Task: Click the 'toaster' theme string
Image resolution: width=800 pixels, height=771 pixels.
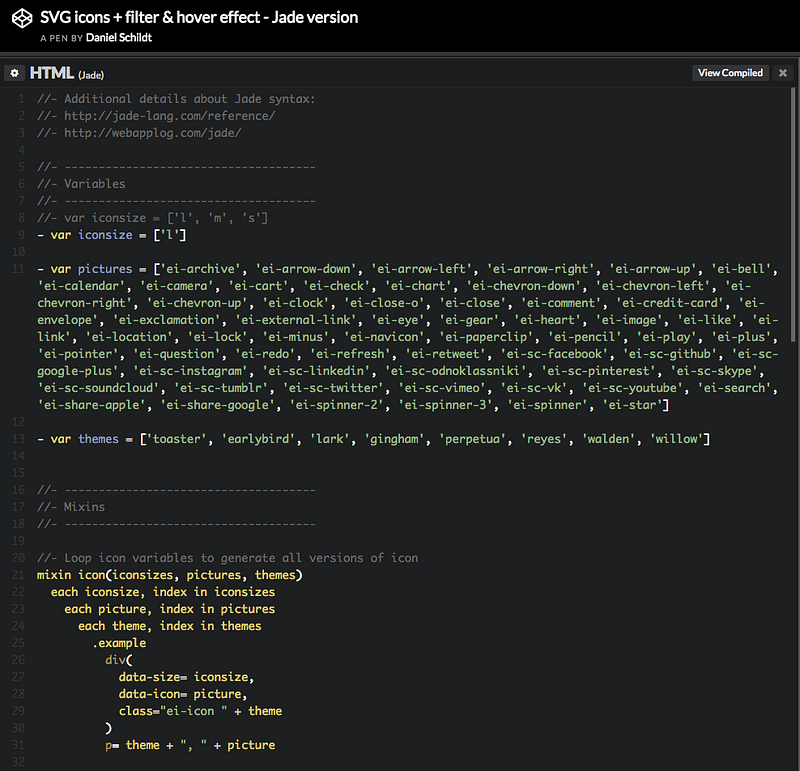Action: pyautogui.click(x=176, y=439)
